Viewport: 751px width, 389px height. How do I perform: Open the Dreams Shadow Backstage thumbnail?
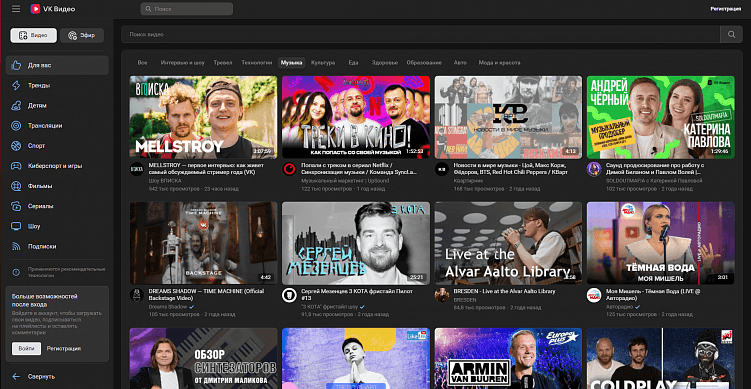203,243
